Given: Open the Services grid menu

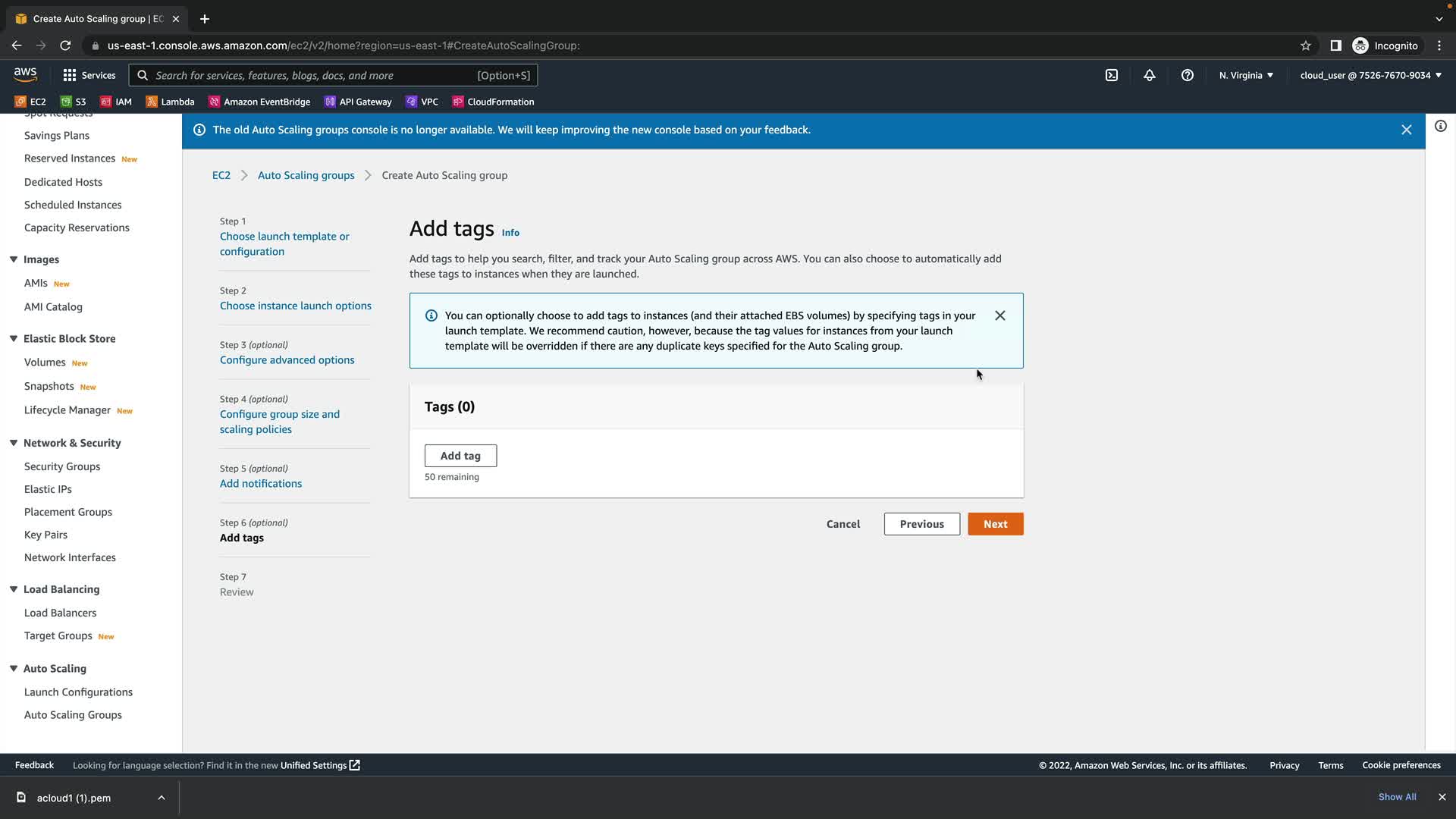Looking at the screenshot, I should point(89,75).
